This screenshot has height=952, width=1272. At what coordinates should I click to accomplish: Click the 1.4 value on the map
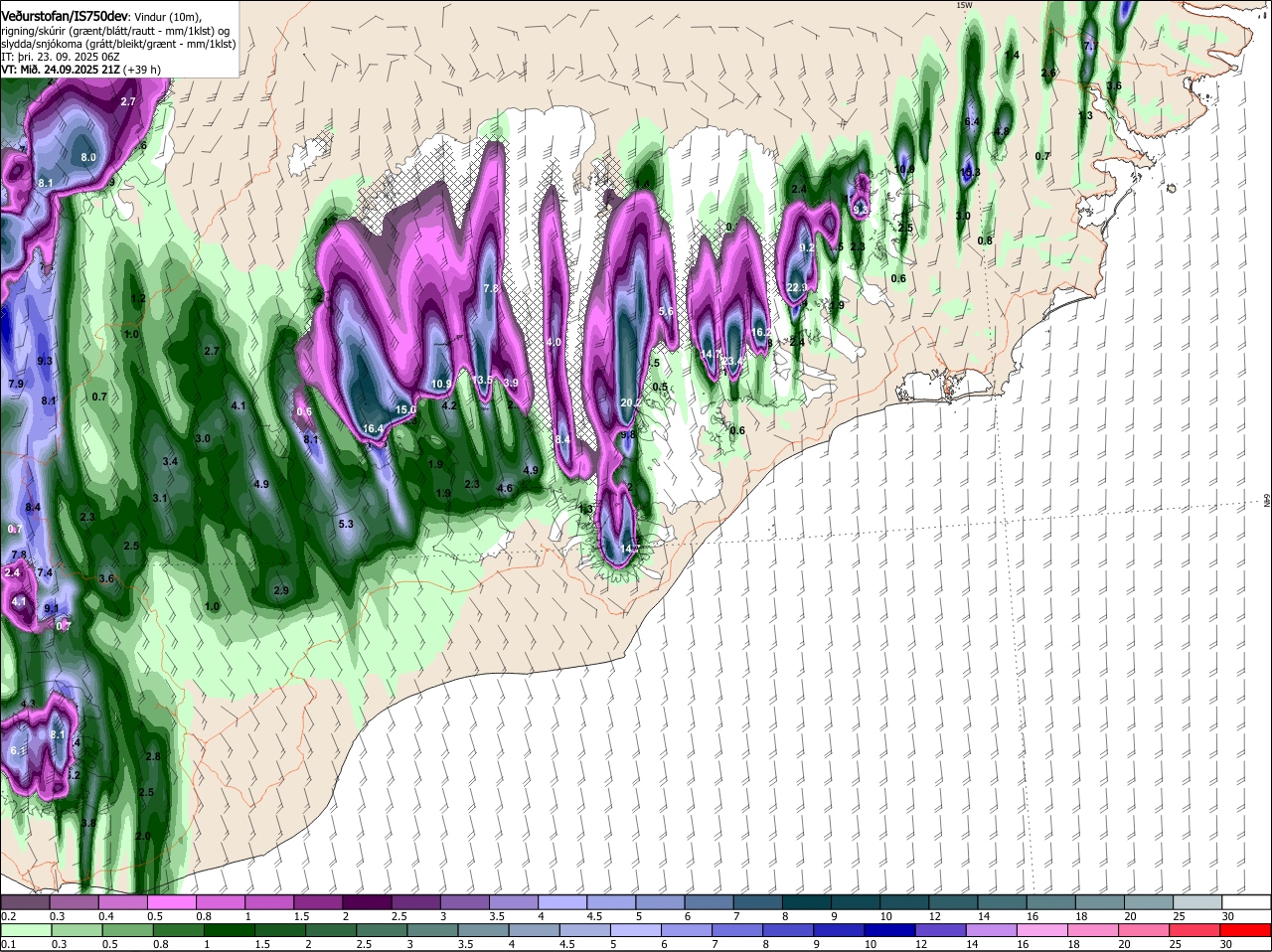pos(1012,55)
